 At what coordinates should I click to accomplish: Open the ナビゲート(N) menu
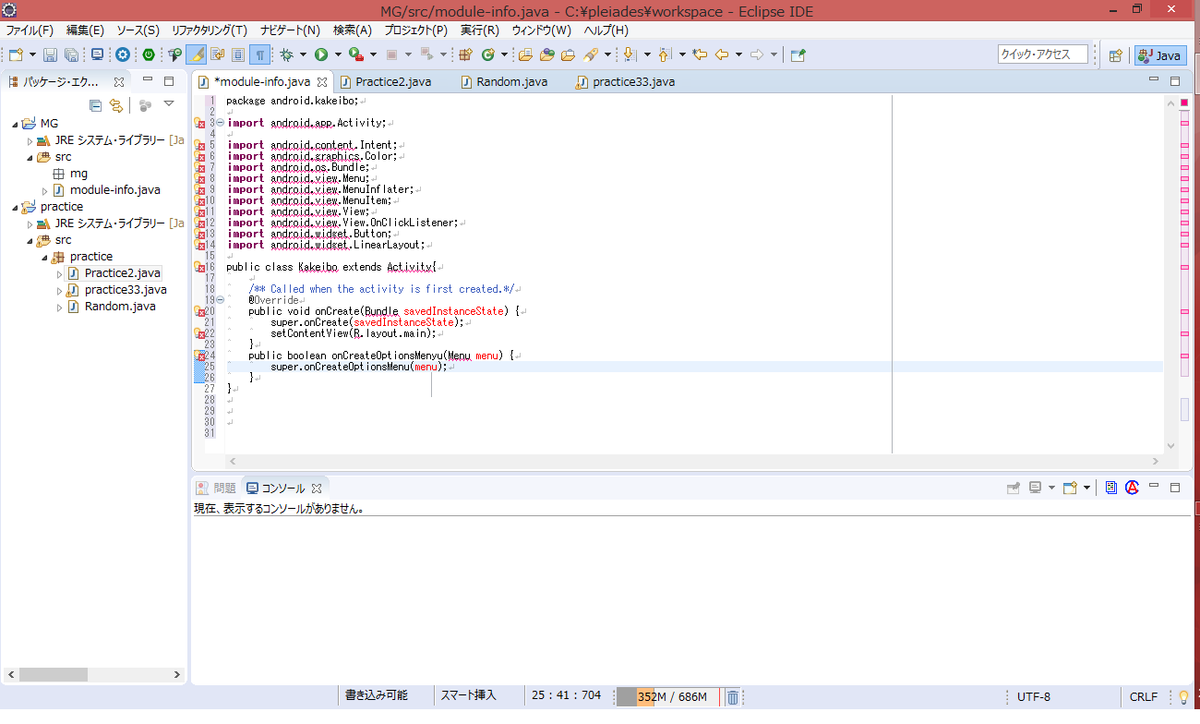(290, 30)
